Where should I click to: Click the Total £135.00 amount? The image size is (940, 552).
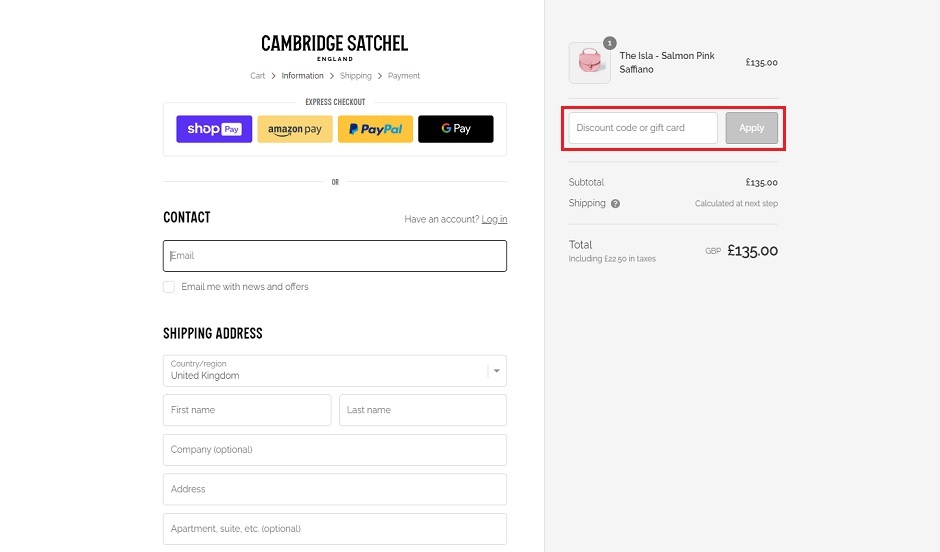[752, 251]
